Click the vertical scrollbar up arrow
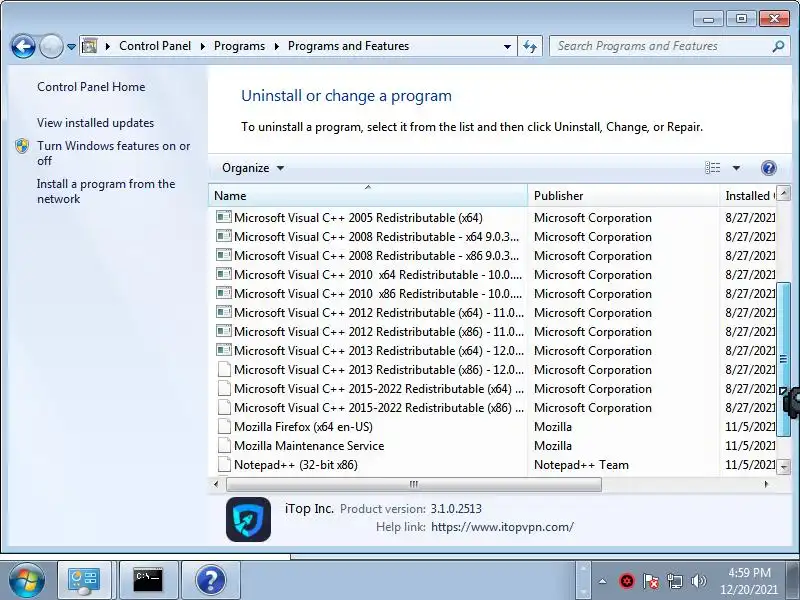Viewport: 800px width, 600px height. (783, 193)
